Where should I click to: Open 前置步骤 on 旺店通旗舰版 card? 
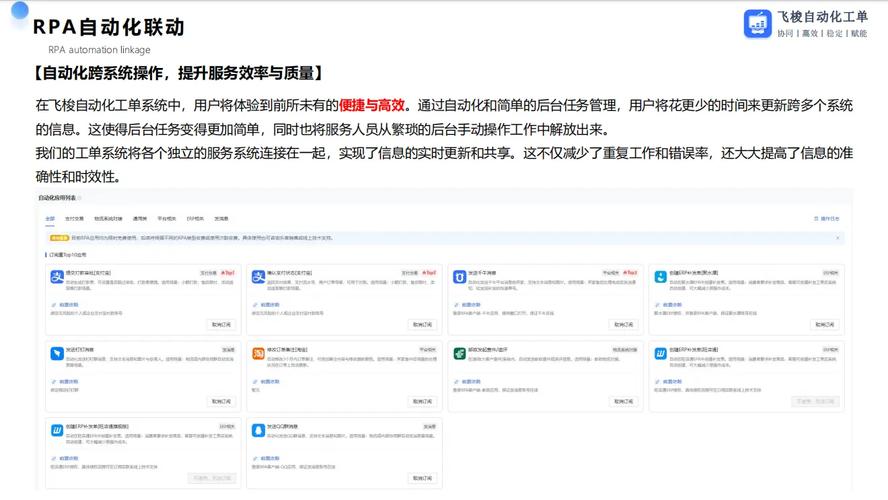pyautogui.click(x=69, y=458)
